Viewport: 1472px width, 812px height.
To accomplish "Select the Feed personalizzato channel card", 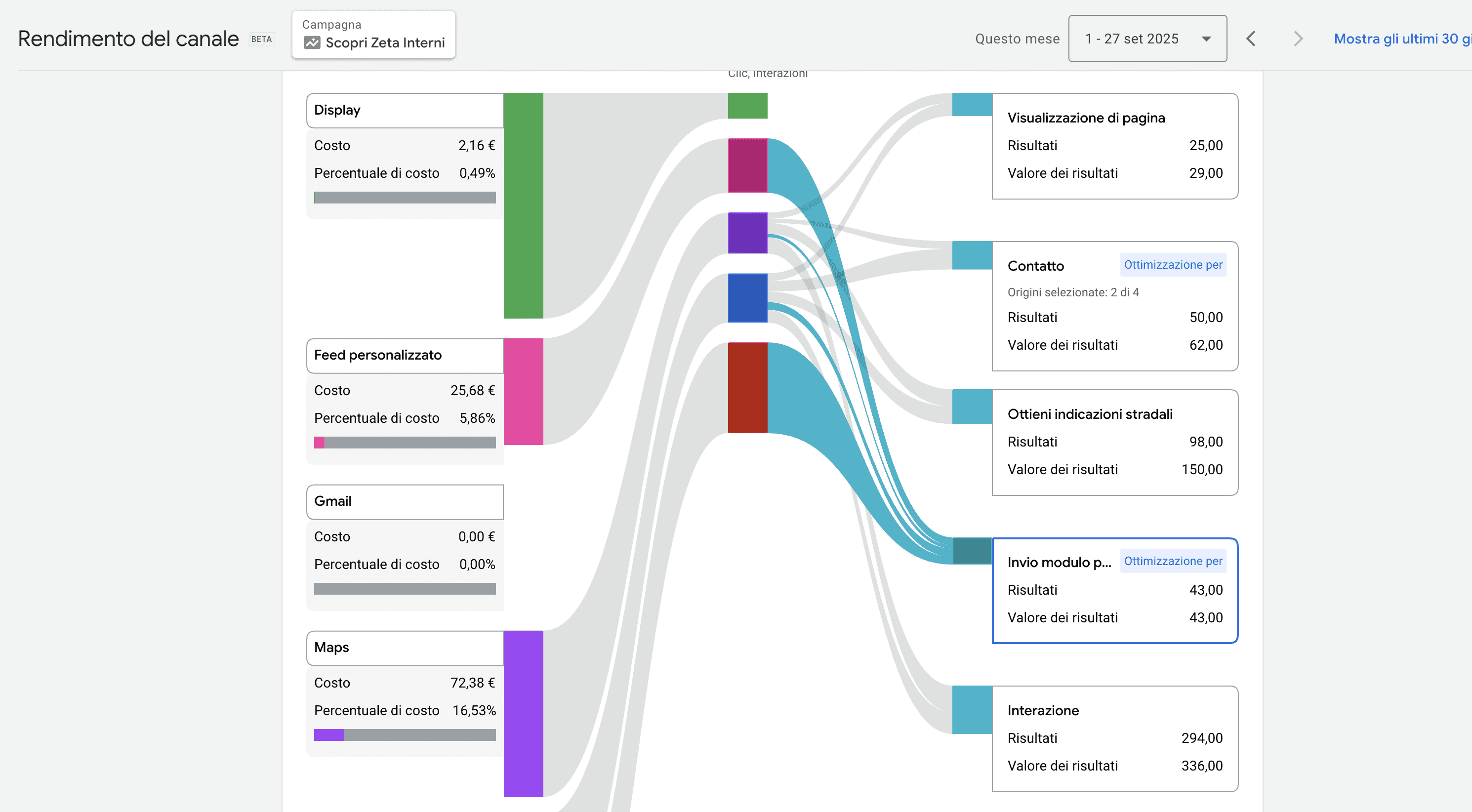I will [x=405, y=356].
